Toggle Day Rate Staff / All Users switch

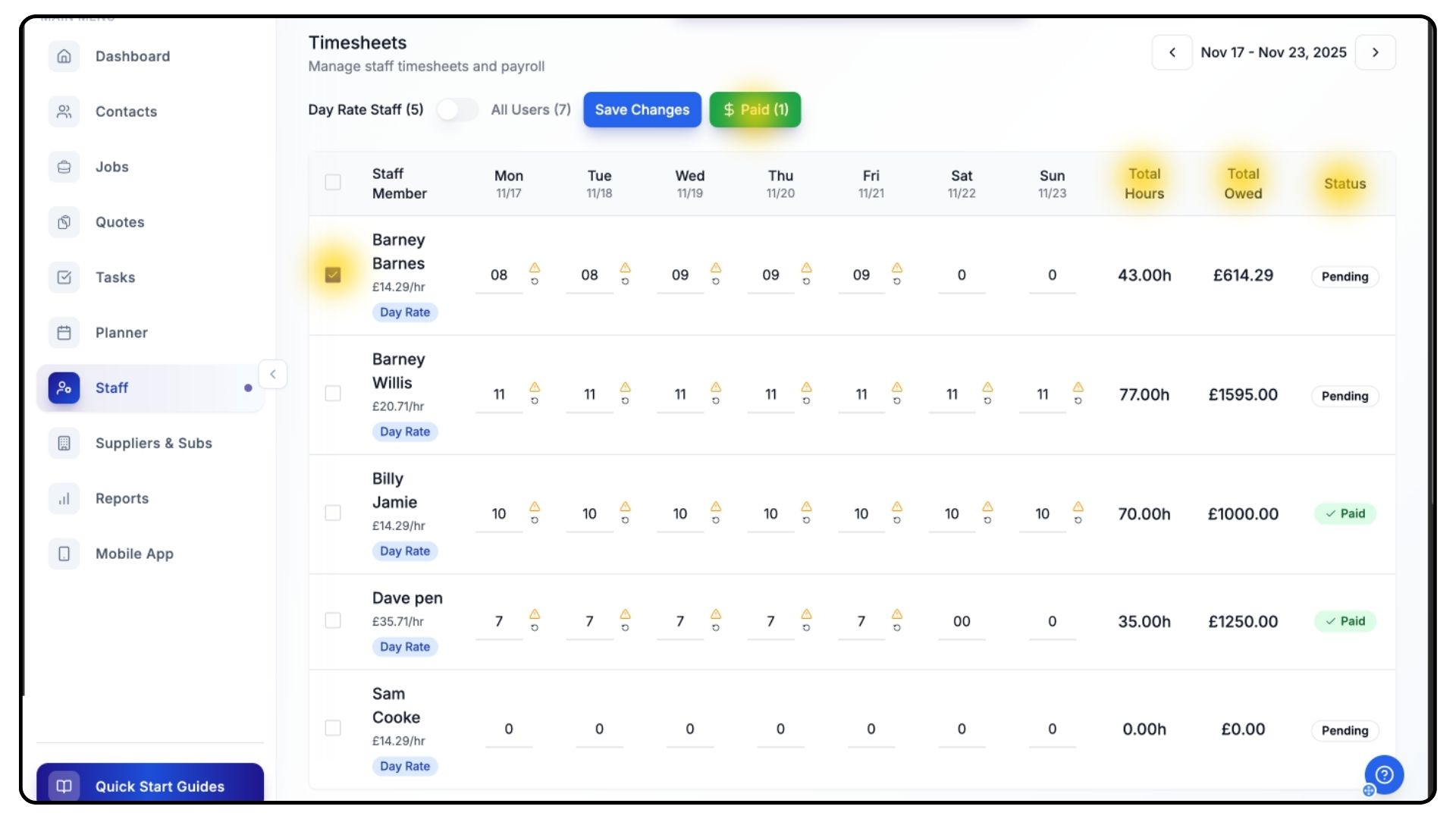457,110
